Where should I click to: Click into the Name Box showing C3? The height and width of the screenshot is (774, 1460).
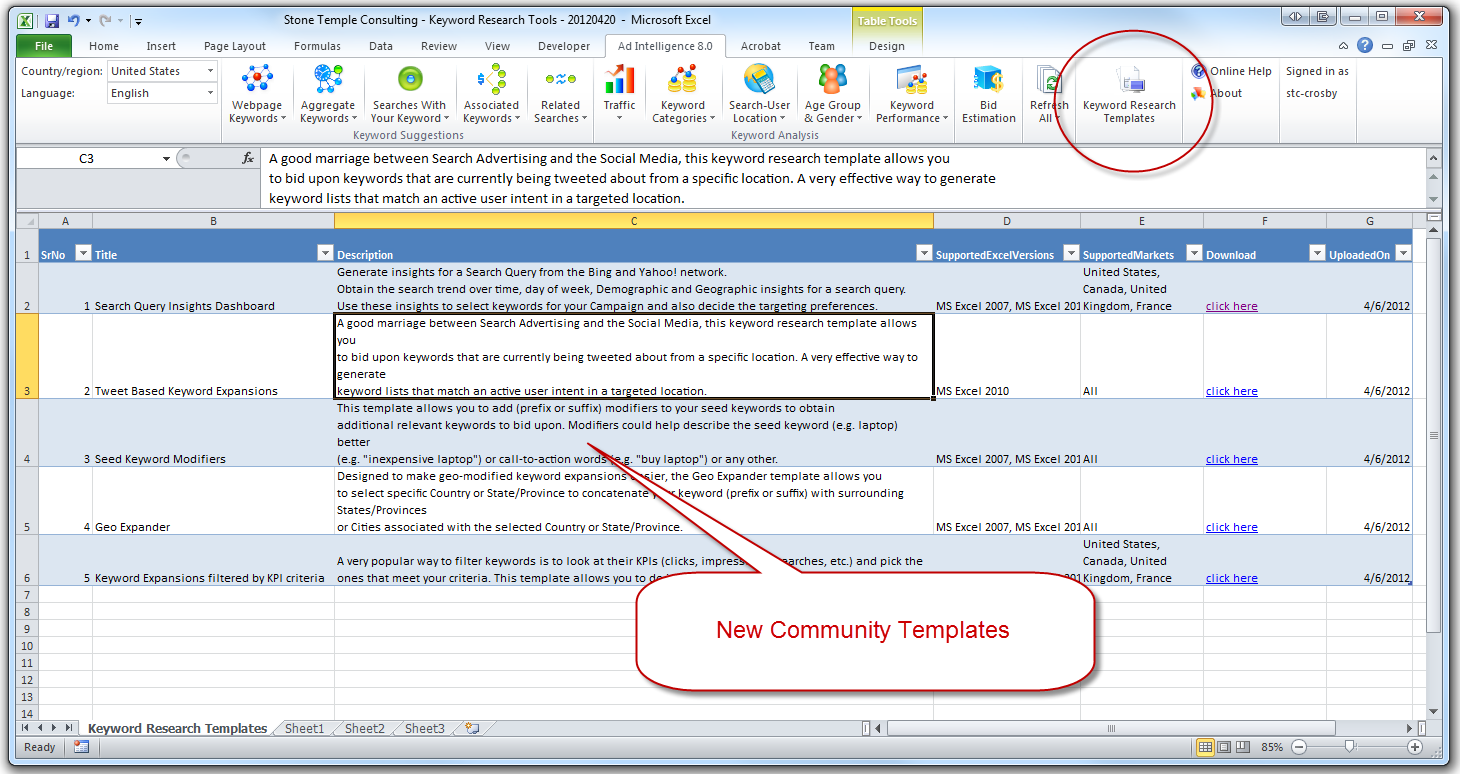(x=87, y=158)
